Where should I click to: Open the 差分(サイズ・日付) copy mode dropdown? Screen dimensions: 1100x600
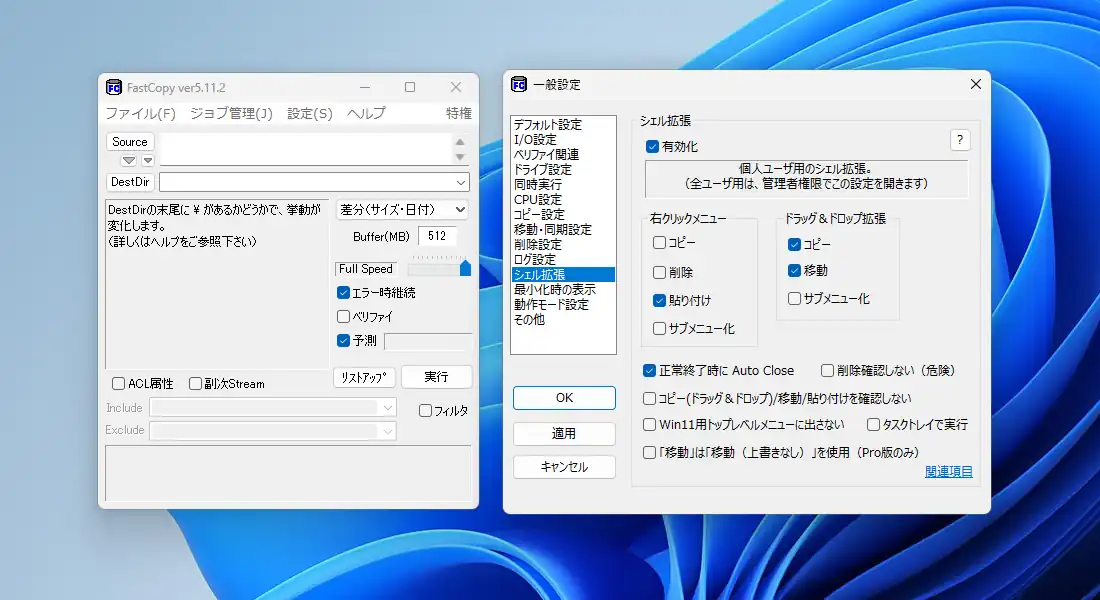[459, 210]
